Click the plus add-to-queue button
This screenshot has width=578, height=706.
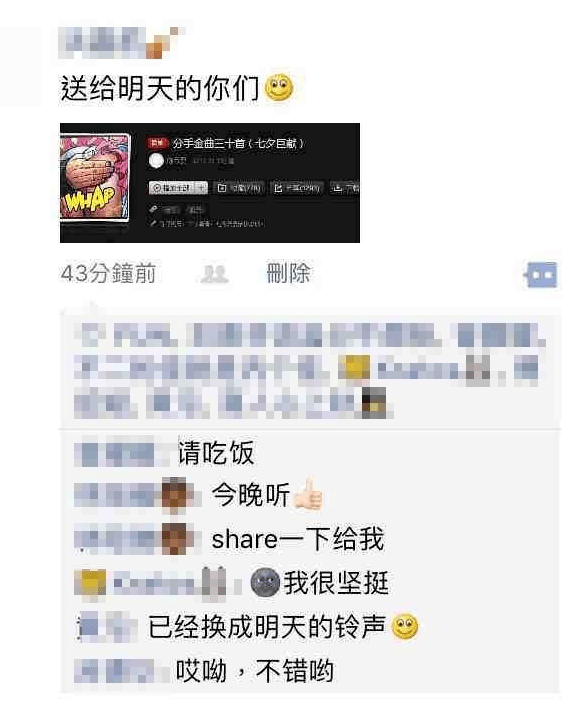(202, 188)
